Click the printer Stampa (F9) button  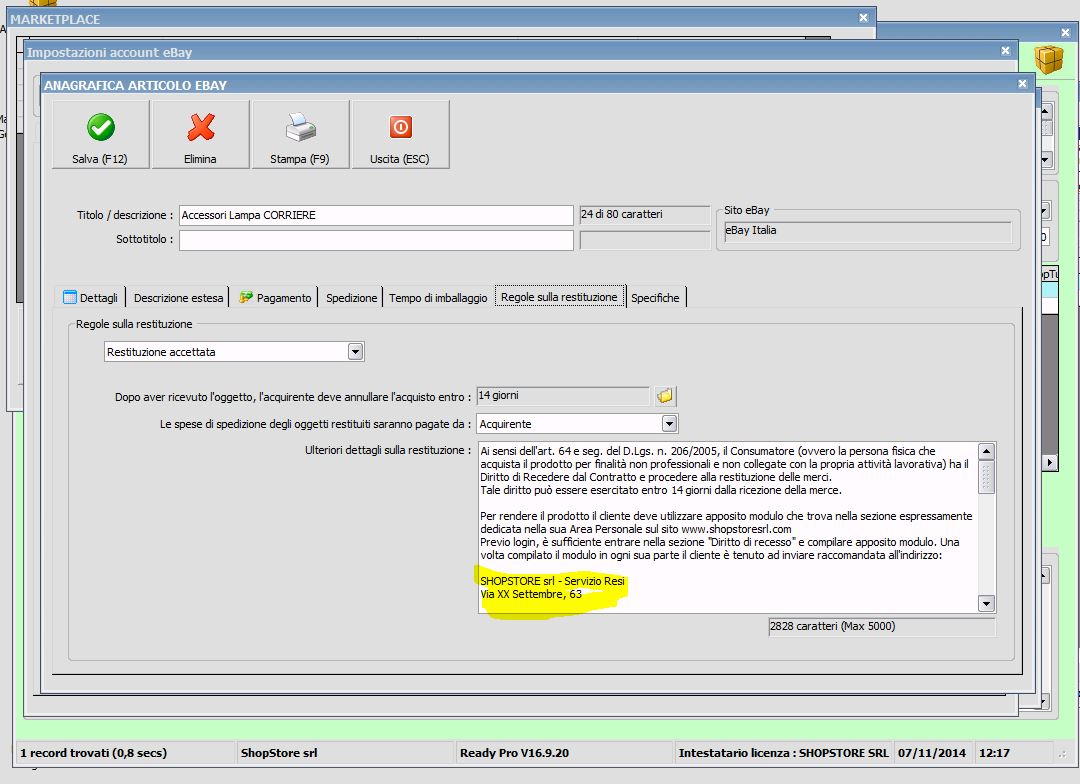pyautogui.click(x=300, y=134)
